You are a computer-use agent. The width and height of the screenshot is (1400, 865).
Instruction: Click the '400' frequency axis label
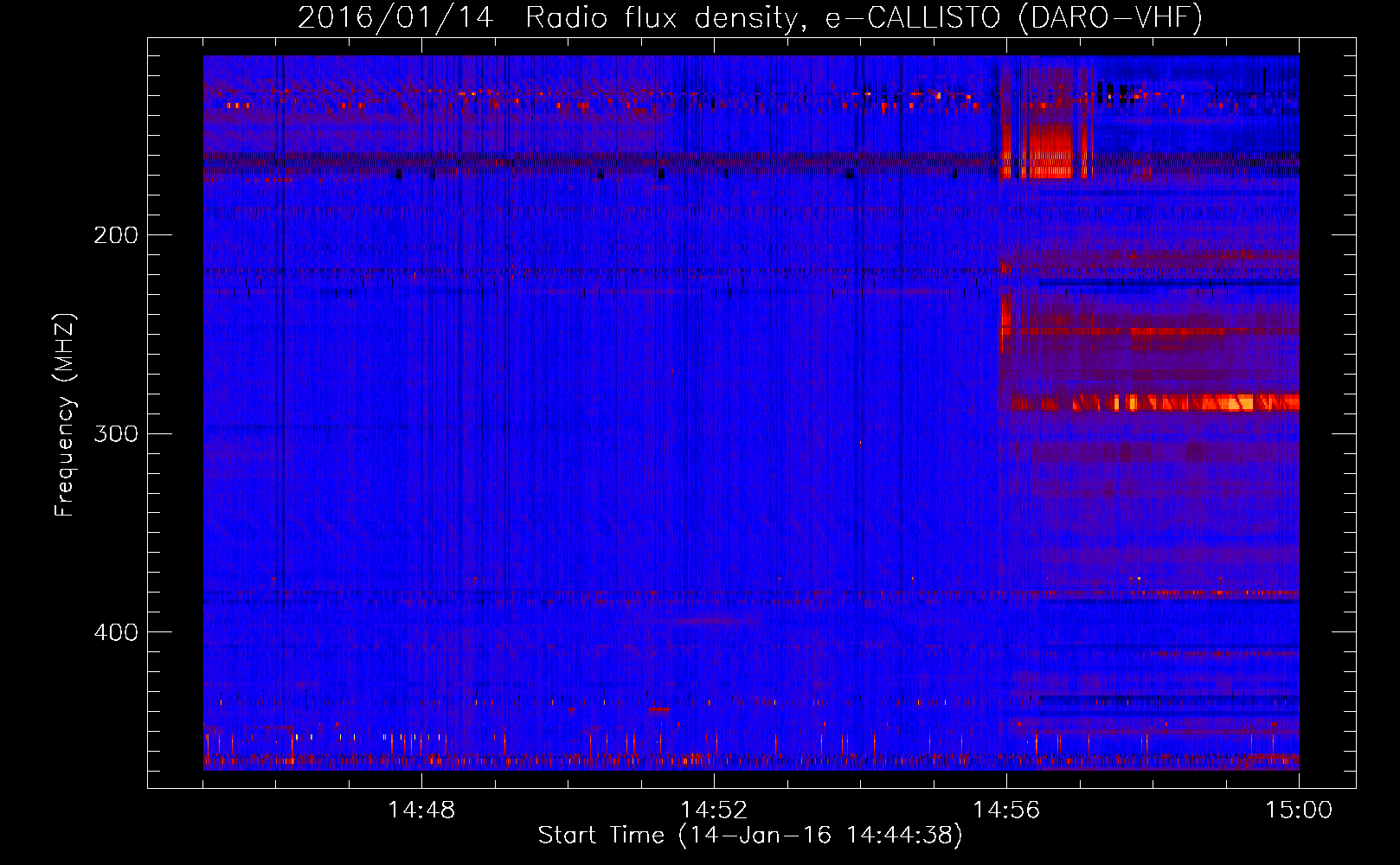click(x=116, y=632)
